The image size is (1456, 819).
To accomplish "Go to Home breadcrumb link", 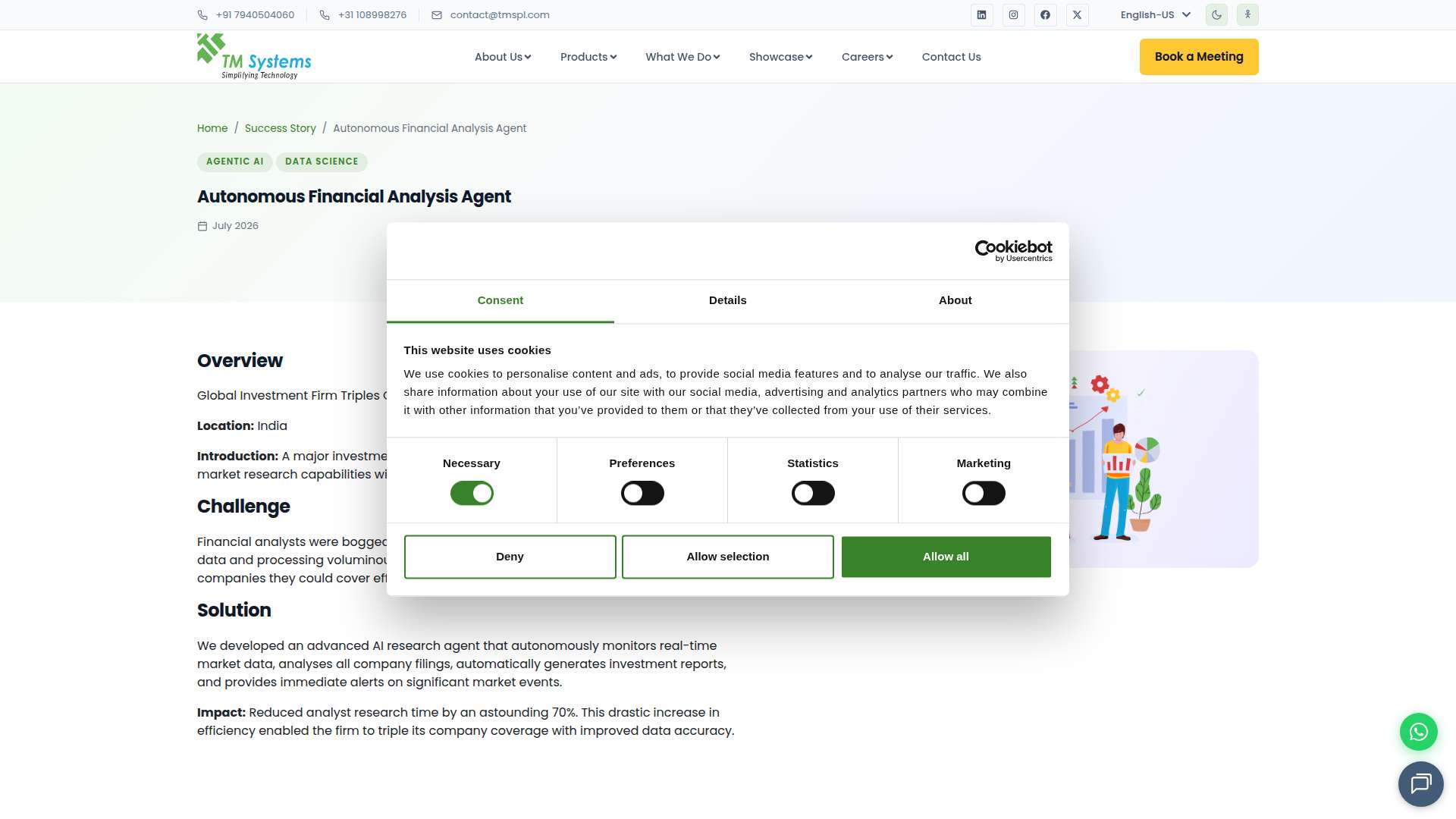I will (212, 128).
